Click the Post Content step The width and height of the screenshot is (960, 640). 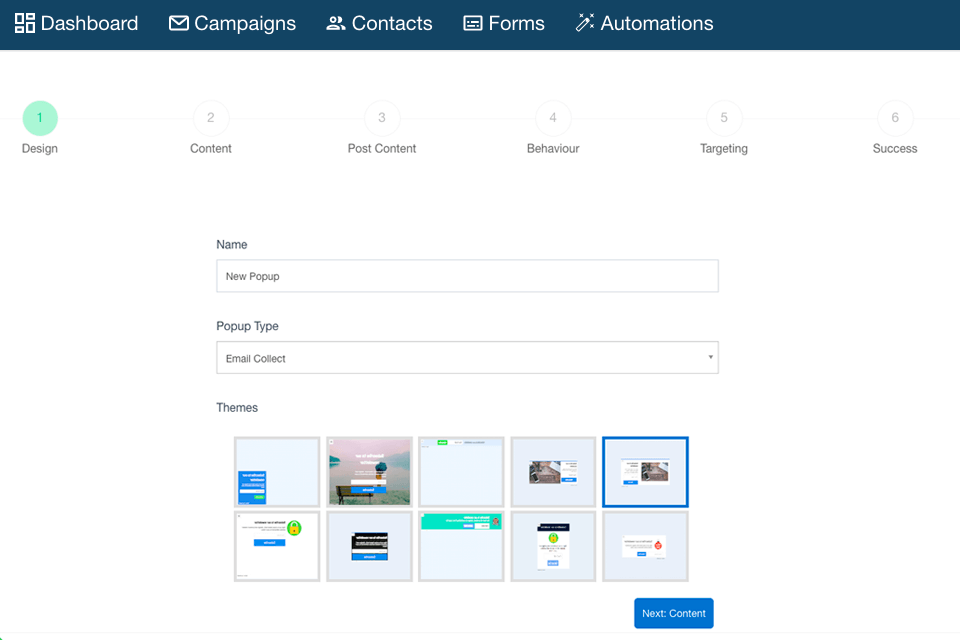pyautogui.click(x=381, y=117)
